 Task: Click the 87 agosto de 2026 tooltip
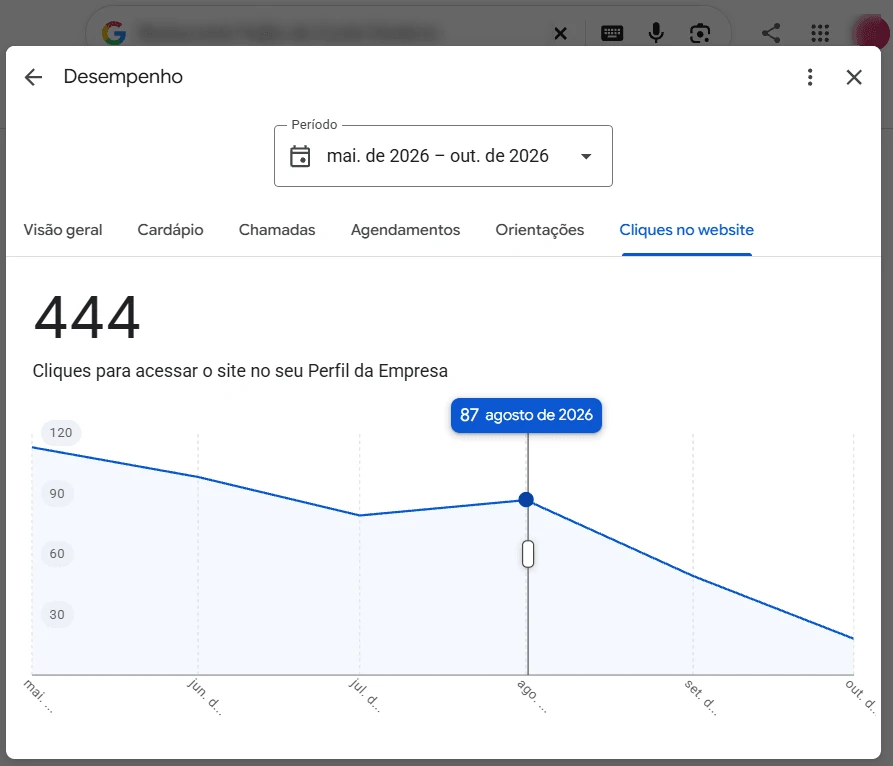click(526, 415)
